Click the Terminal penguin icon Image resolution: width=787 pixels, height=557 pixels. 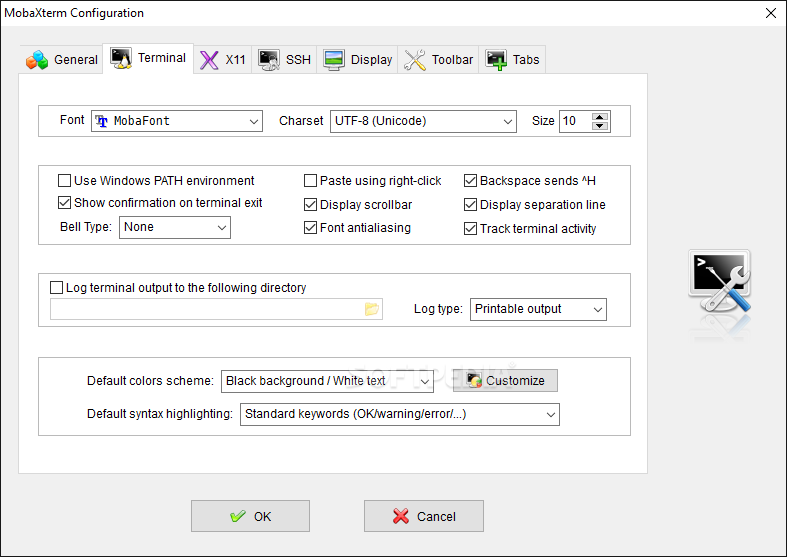pyautogui.click(x=121, y=59)
